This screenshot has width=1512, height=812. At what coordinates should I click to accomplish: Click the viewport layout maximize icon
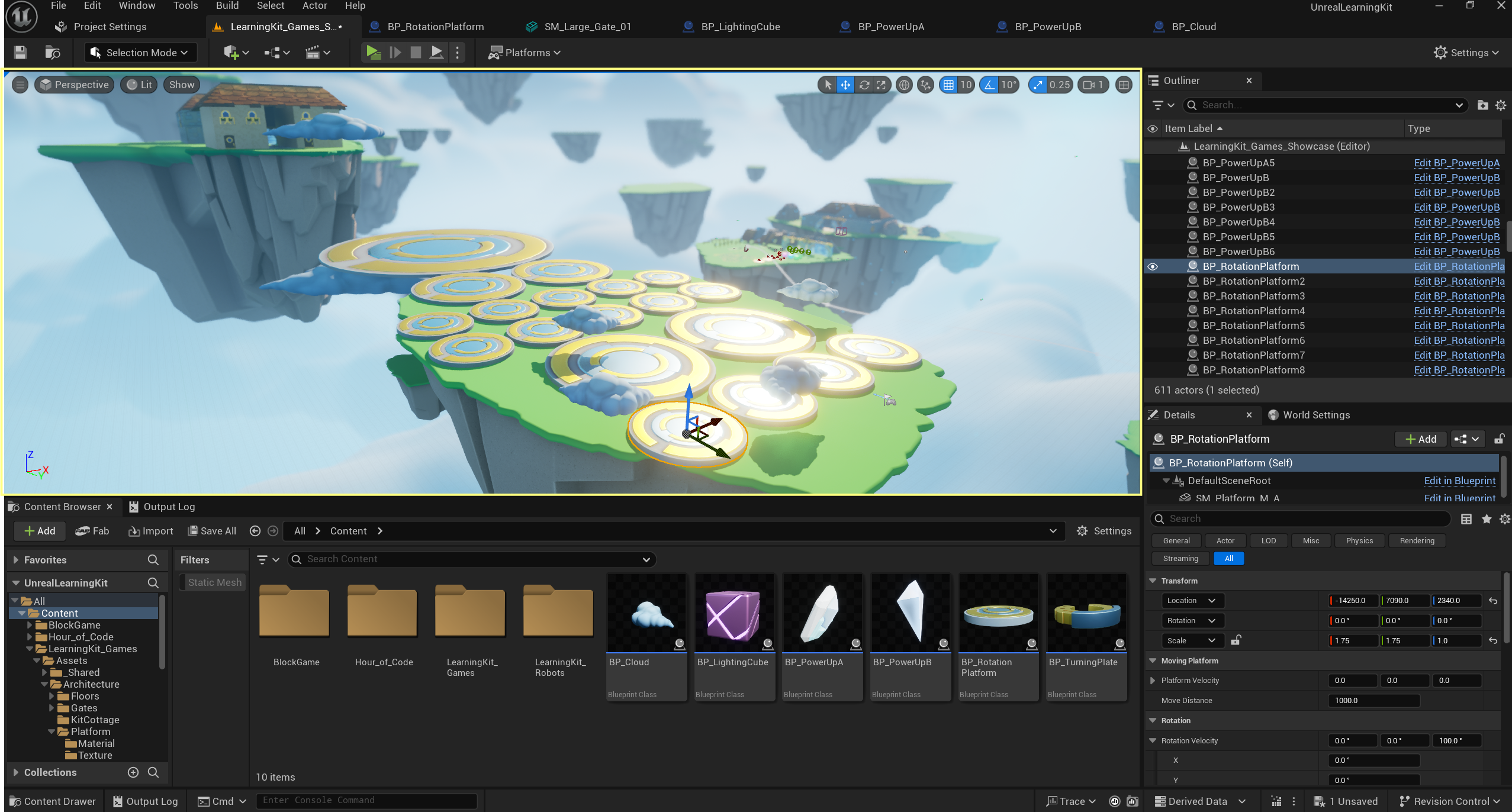(1124, 85)
